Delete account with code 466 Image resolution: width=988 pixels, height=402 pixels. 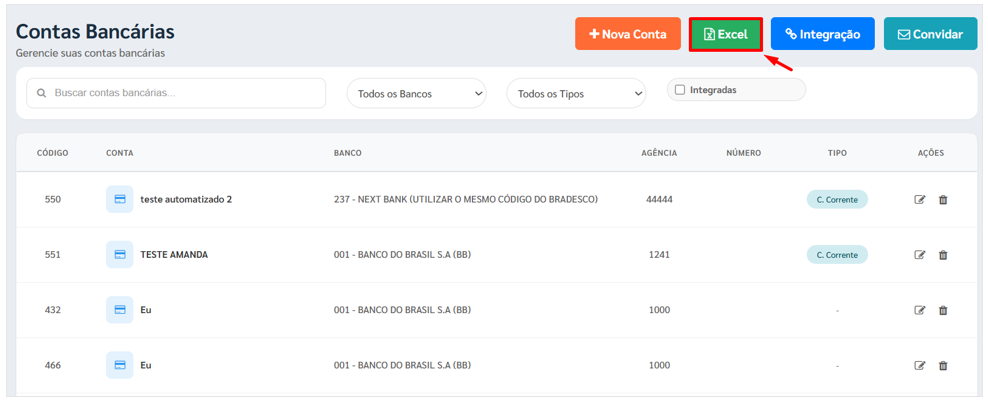tap(943, 366)
